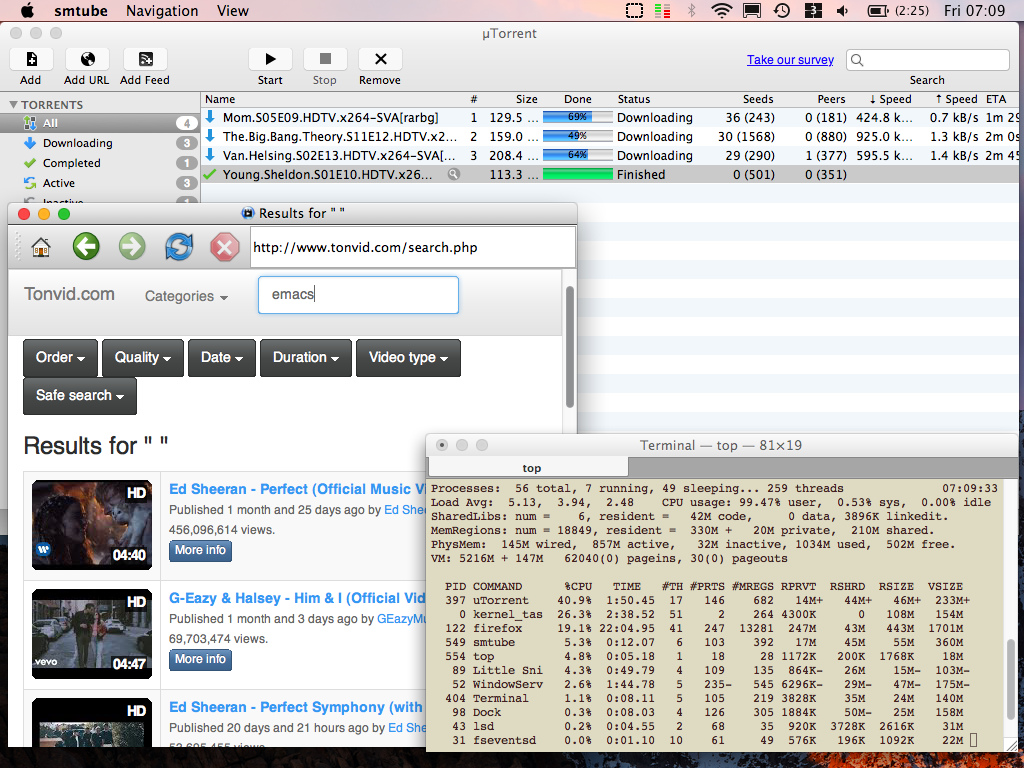Open the Time Machine menu bar icon
This screenshot has height=768, width=1024.
pyautogui.click(x=782, y=10)
